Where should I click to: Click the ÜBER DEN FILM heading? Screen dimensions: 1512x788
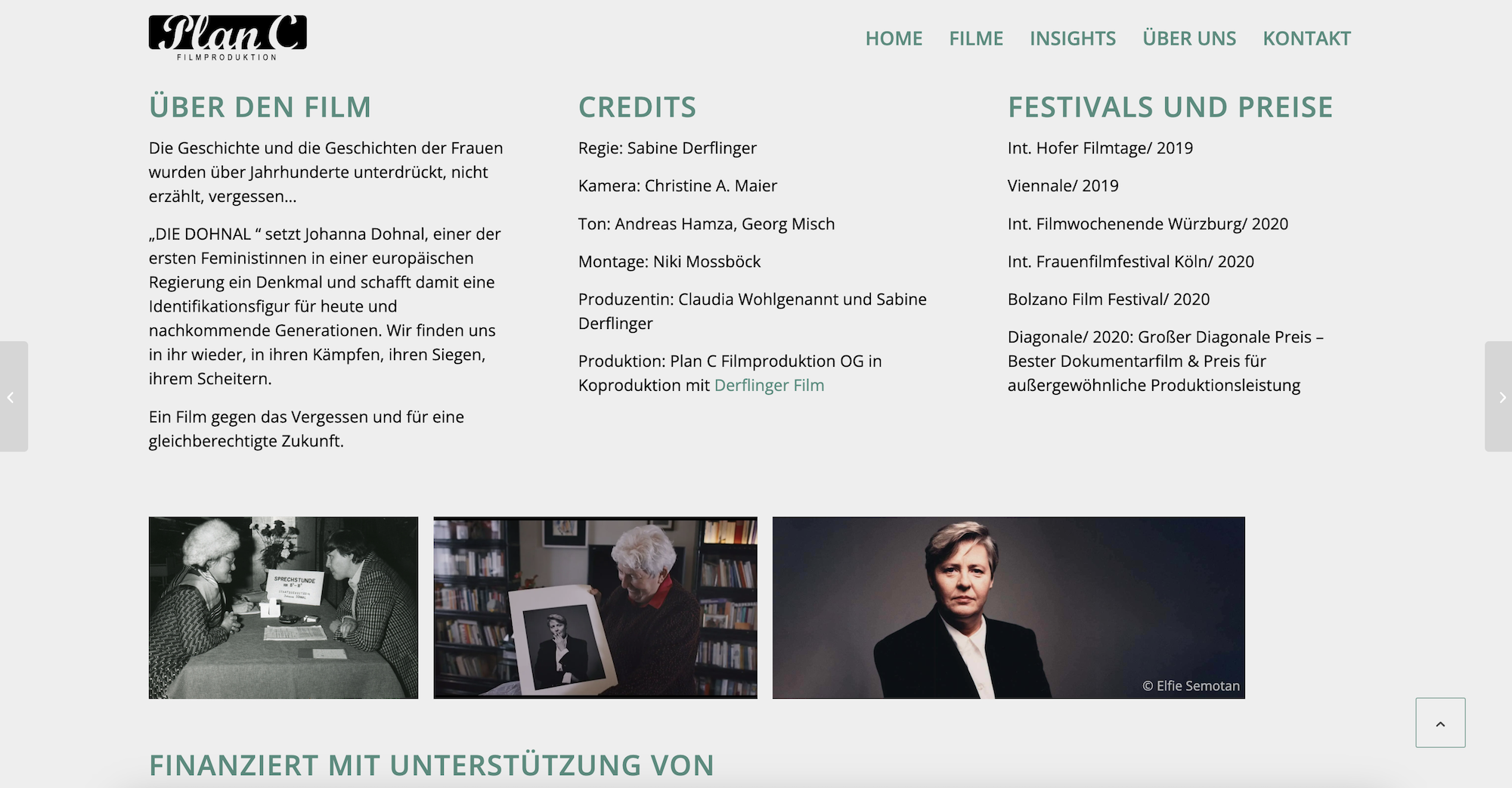point(260,107)
